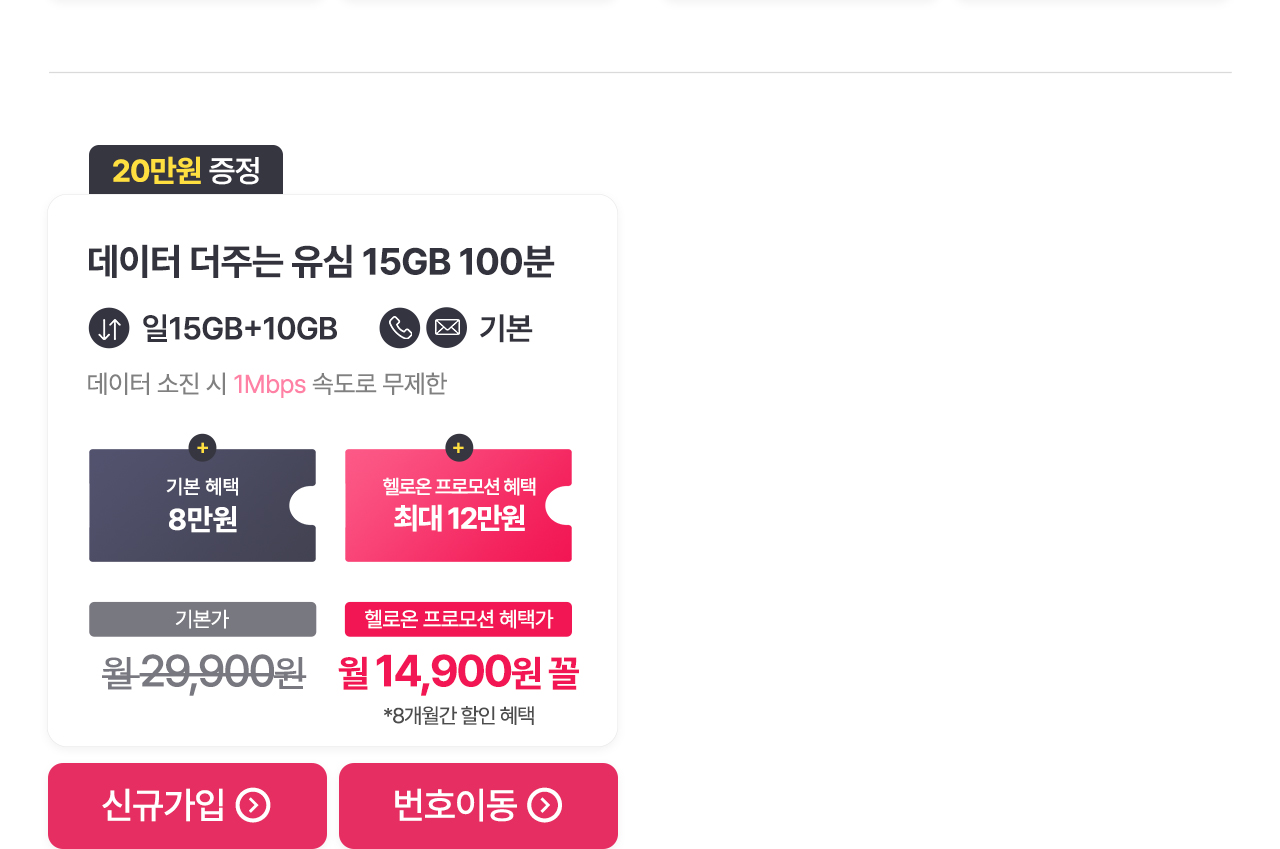This screenshot has height=849, width=1280.
Task: Click the data up-down arrows icon
Action: tap(109, 328)
